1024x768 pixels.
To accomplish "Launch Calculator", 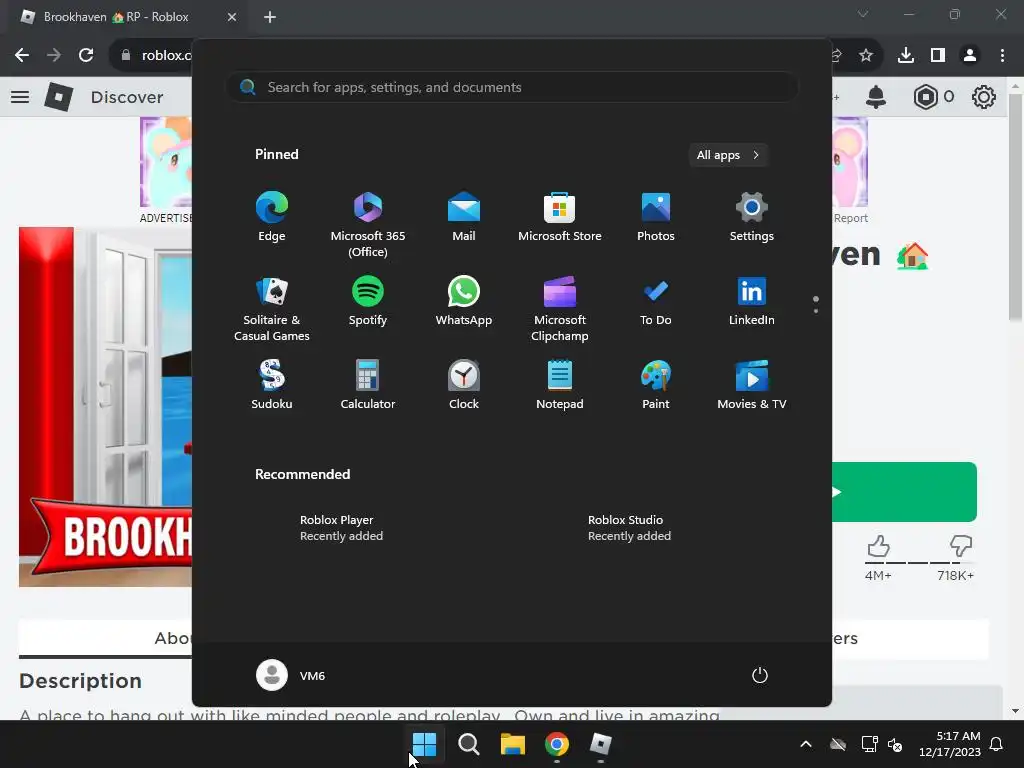I will pos(368,385).
